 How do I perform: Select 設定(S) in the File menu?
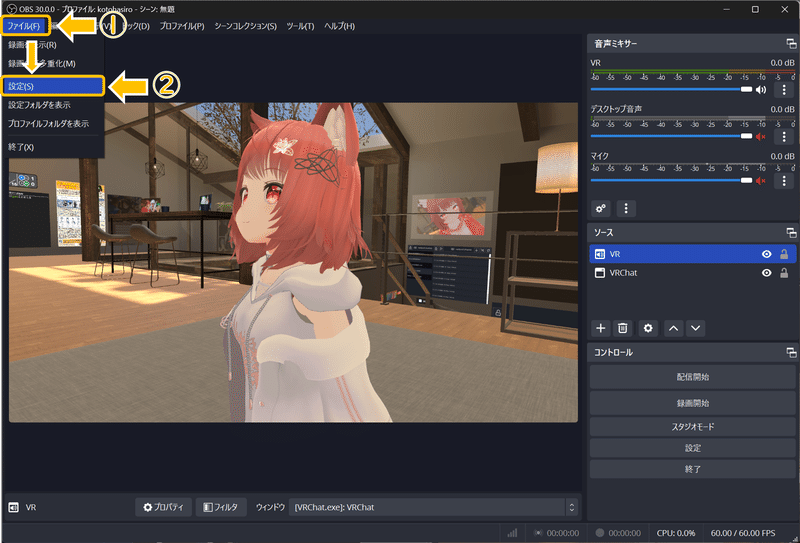coord(53,86)
